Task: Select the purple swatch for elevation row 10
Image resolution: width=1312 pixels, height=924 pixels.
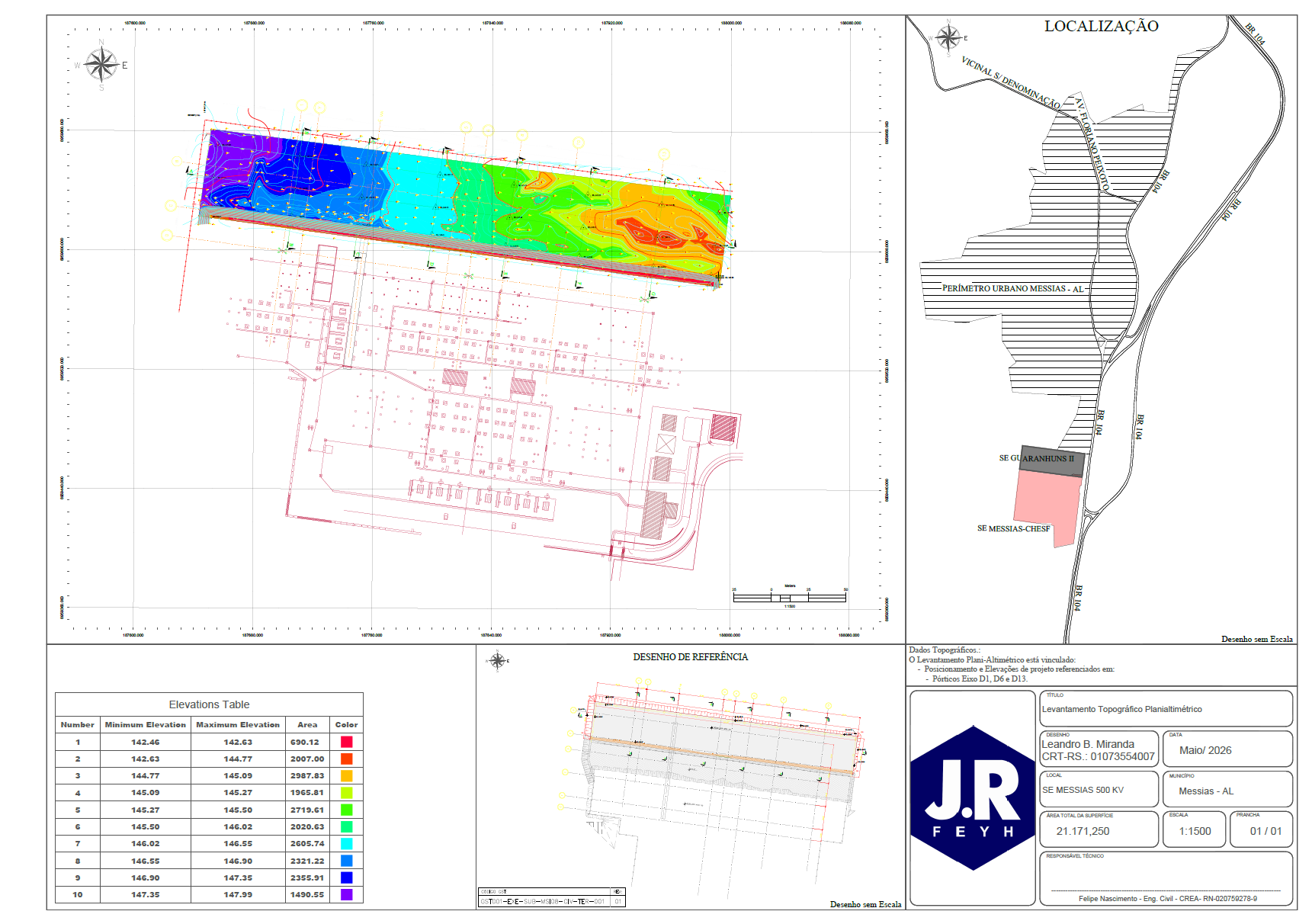Action: (346, 894)
